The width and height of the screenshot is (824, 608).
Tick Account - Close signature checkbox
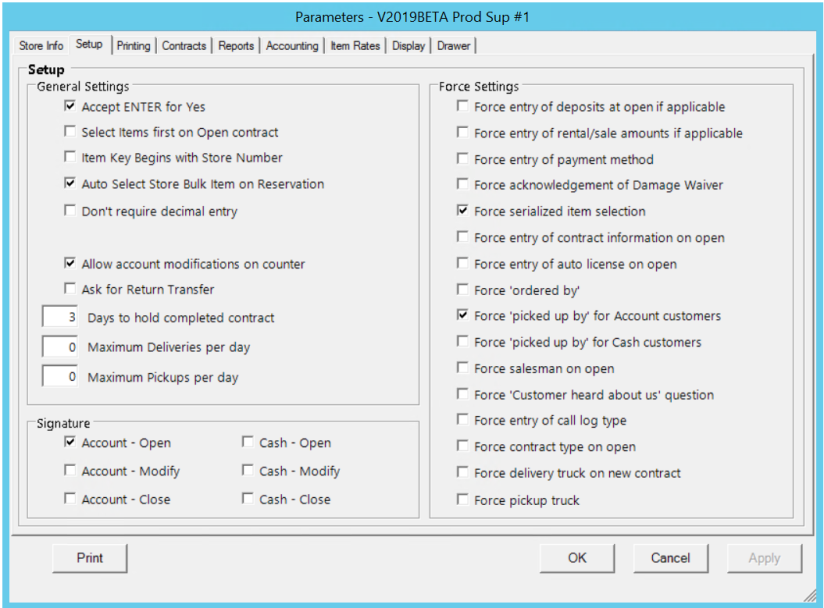pos(70,499)
